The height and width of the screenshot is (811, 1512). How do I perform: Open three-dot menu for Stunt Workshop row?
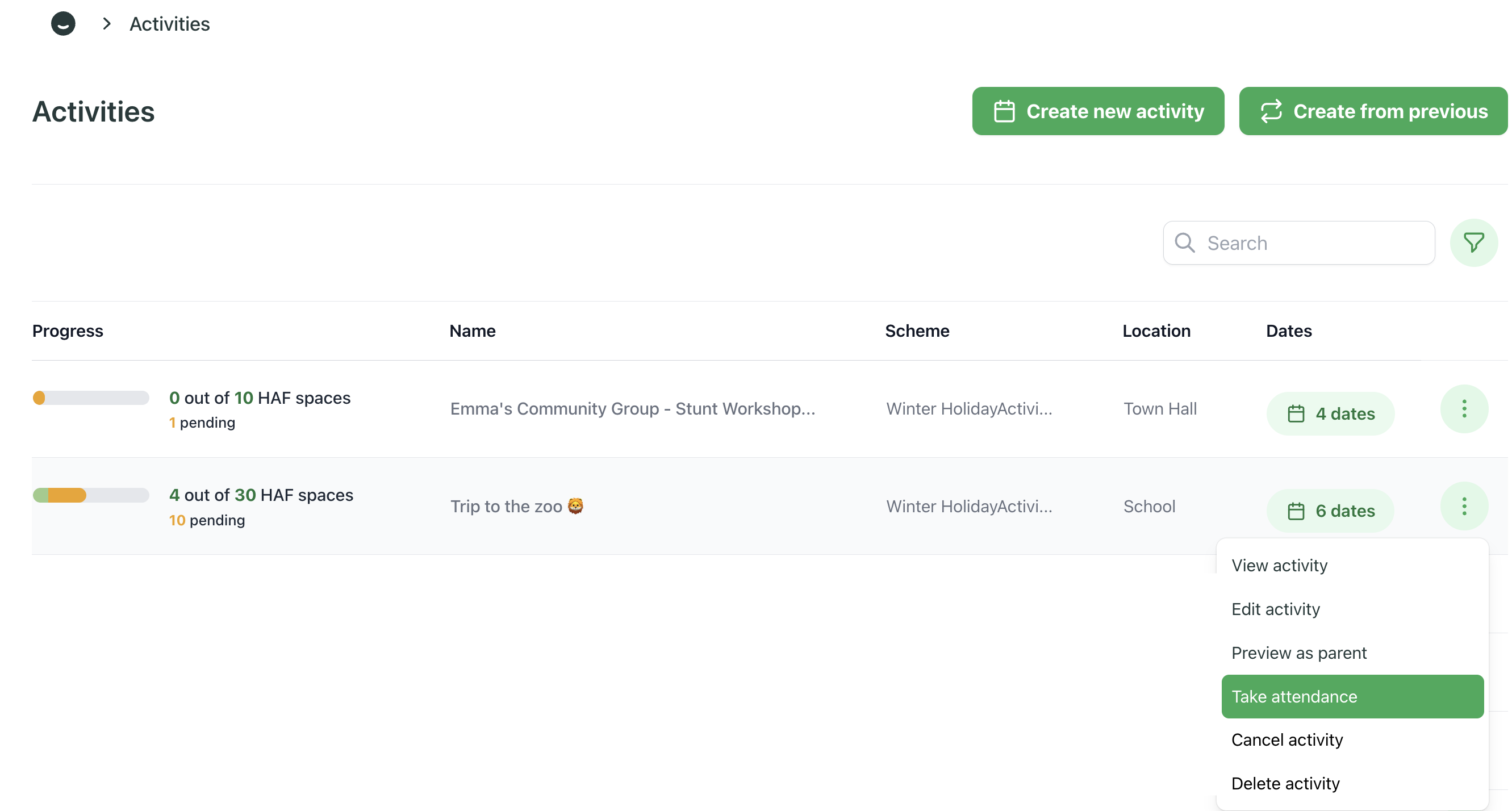(x=1463, y=408)
